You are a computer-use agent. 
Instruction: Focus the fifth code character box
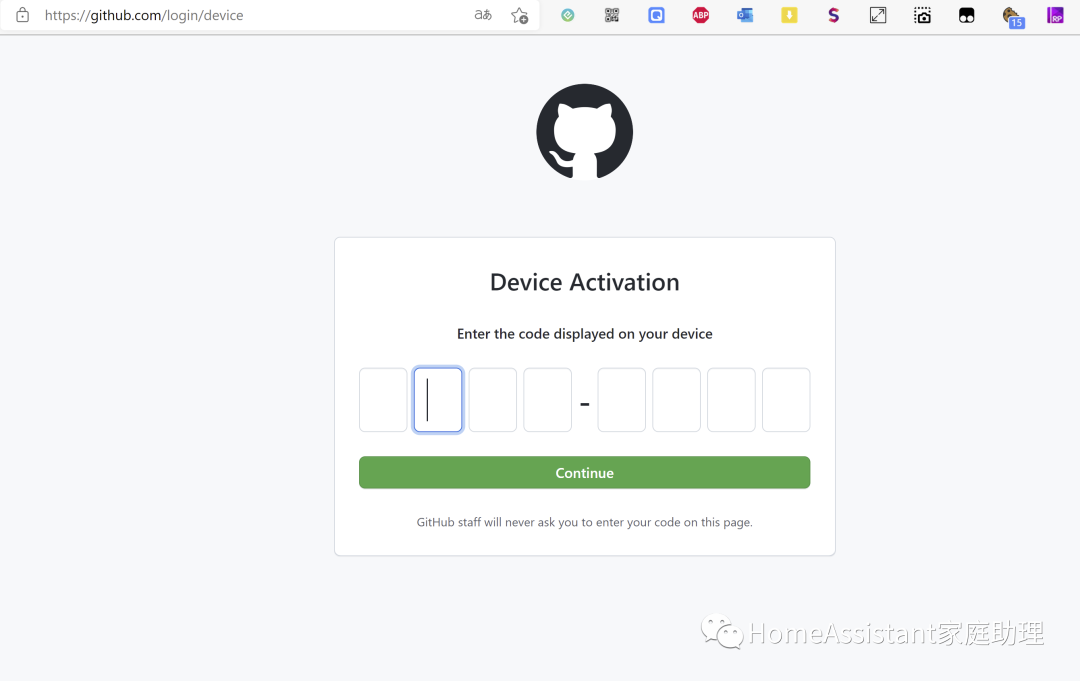click(x=621, y=400)
